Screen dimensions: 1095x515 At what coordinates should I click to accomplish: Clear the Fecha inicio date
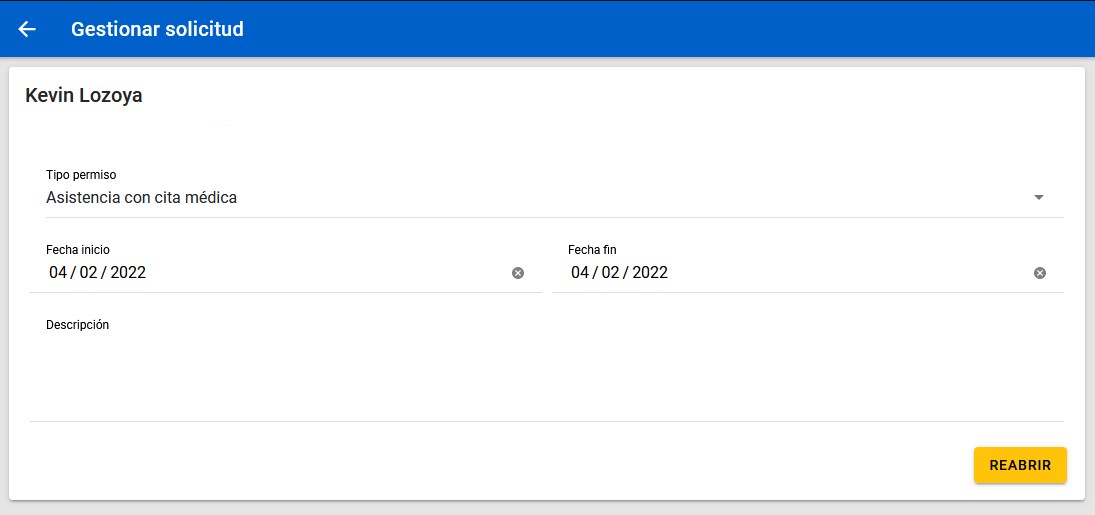click(x=518, y=273)
